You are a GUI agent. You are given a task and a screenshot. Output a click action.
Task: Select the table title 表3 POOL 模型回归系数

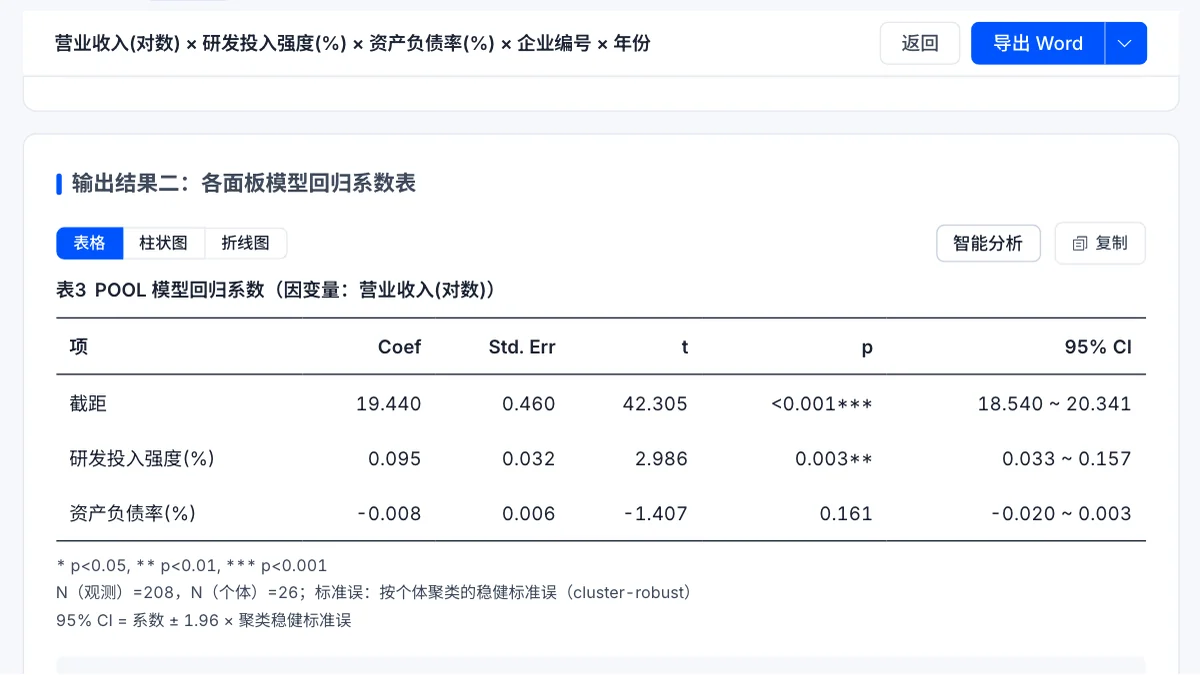pos(276,290)
